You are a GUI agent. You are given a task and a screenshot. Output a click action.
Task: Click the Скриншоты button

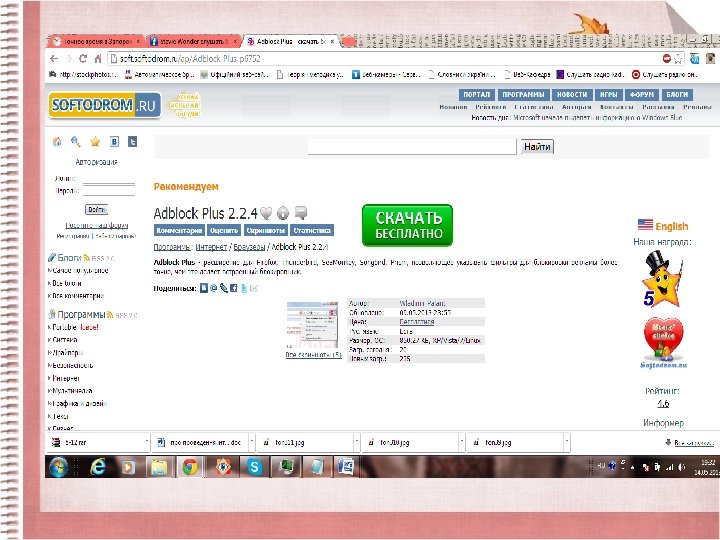coord(266,230)
